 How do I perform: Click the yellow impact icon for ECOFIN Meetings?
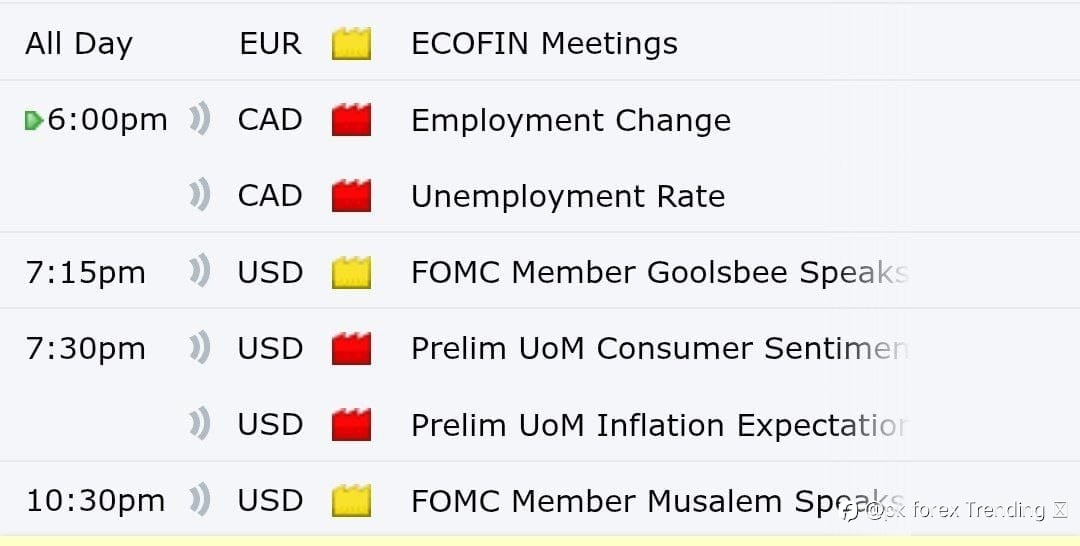351,44
